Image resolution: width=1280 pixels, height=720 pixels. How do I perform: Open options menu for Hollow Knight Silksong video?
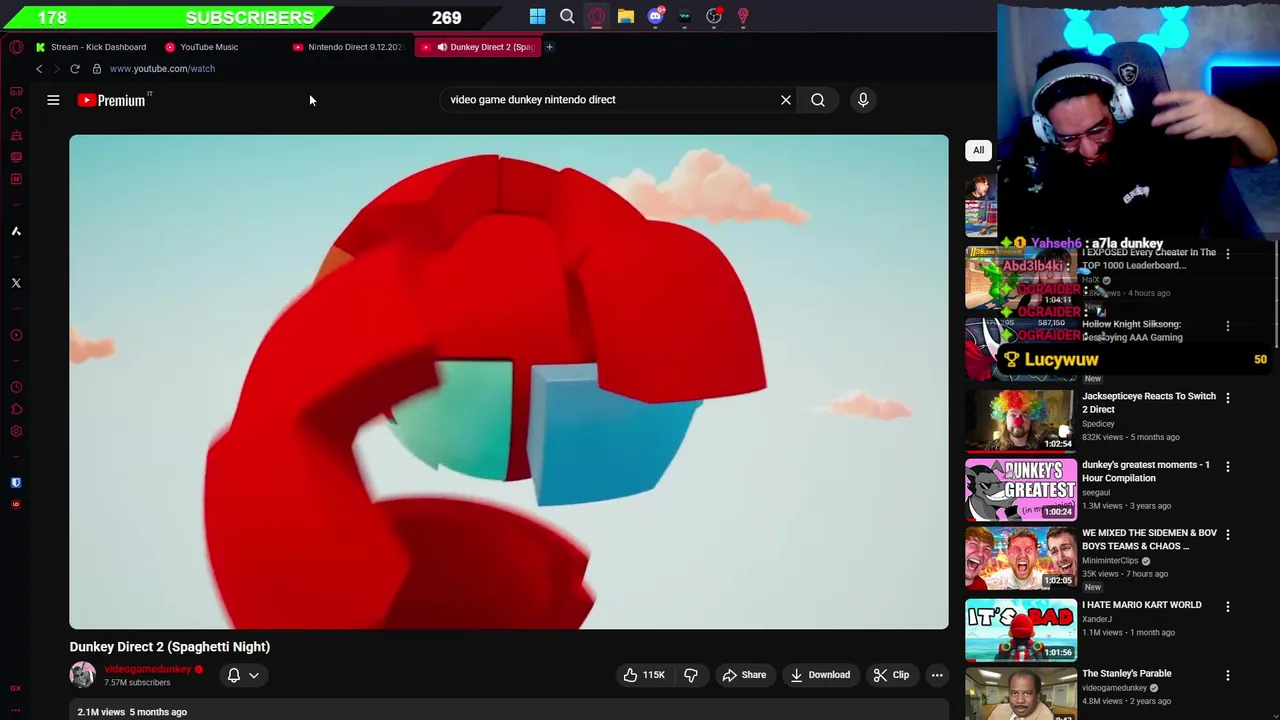coord(1228,326)
